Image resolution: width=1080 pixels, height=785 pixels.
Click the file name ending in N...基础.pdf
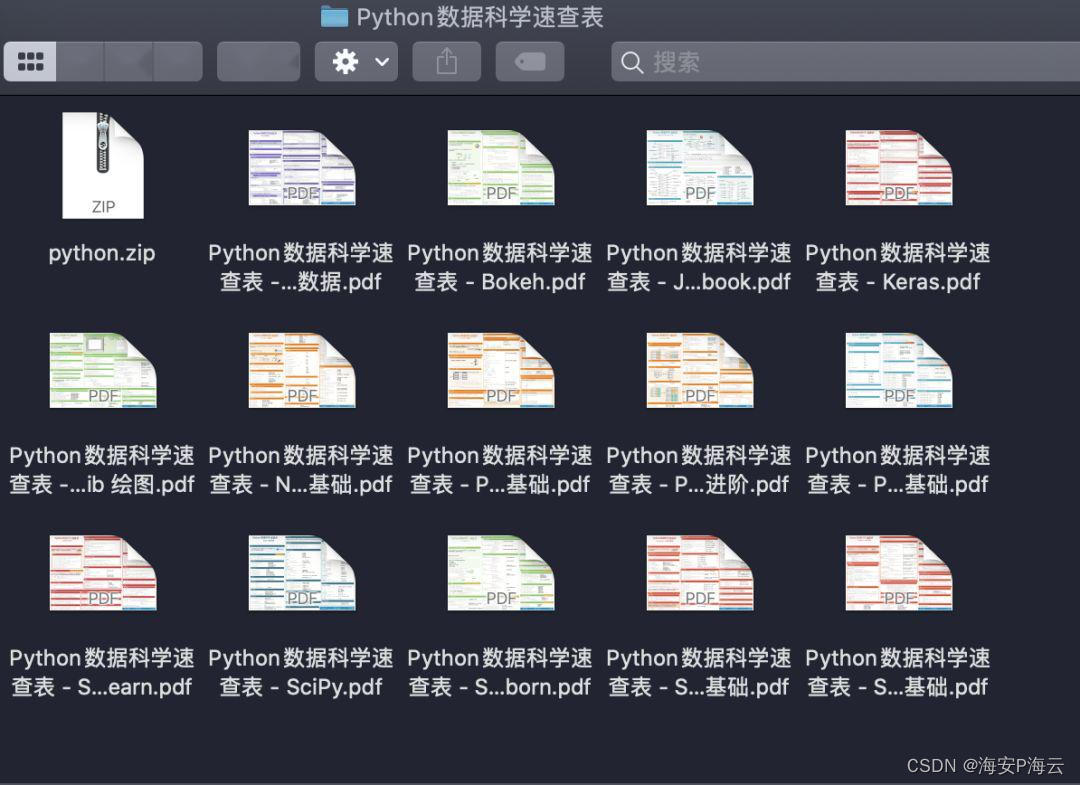tap(301, 470)
